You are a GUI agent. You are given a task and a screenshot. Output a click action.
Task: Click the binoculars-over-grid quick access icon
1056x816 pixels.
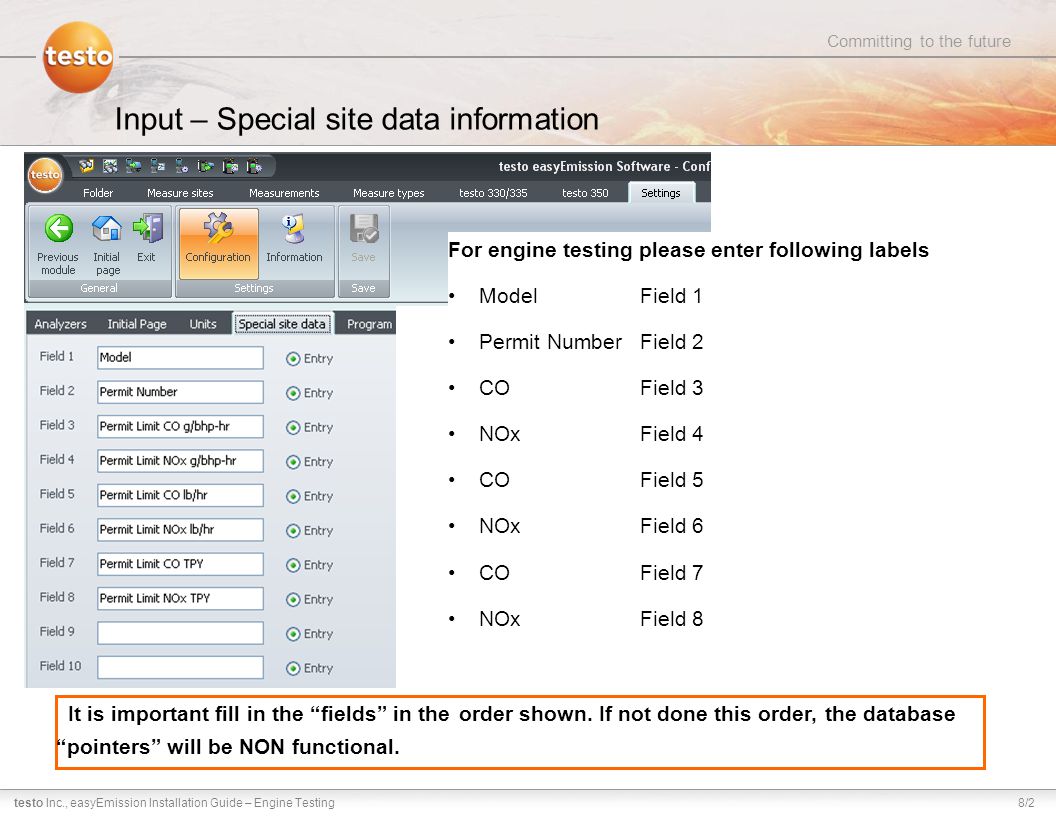(110, 166)
